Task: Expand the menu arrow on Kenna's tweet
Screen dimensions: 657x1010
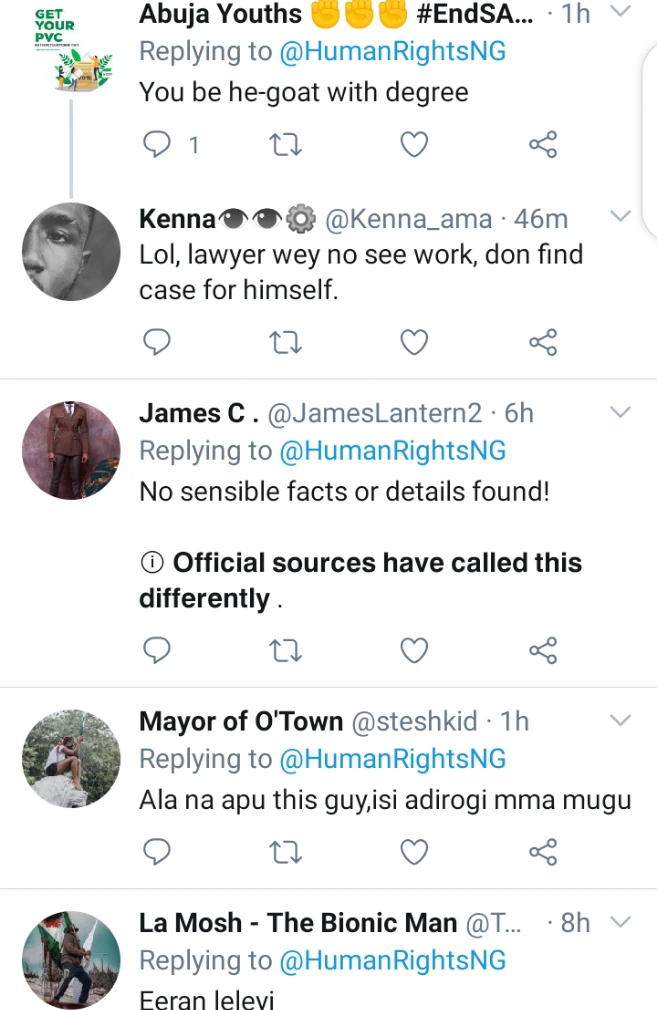Action: coord(620,216)
